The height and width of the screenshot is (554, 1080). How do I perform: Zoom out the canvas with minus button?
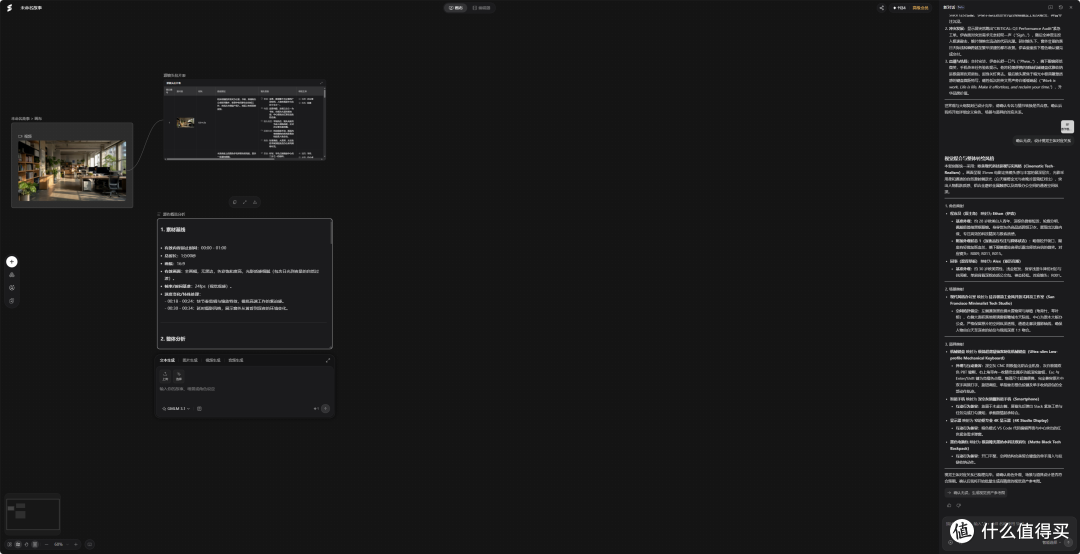(46, 544)
